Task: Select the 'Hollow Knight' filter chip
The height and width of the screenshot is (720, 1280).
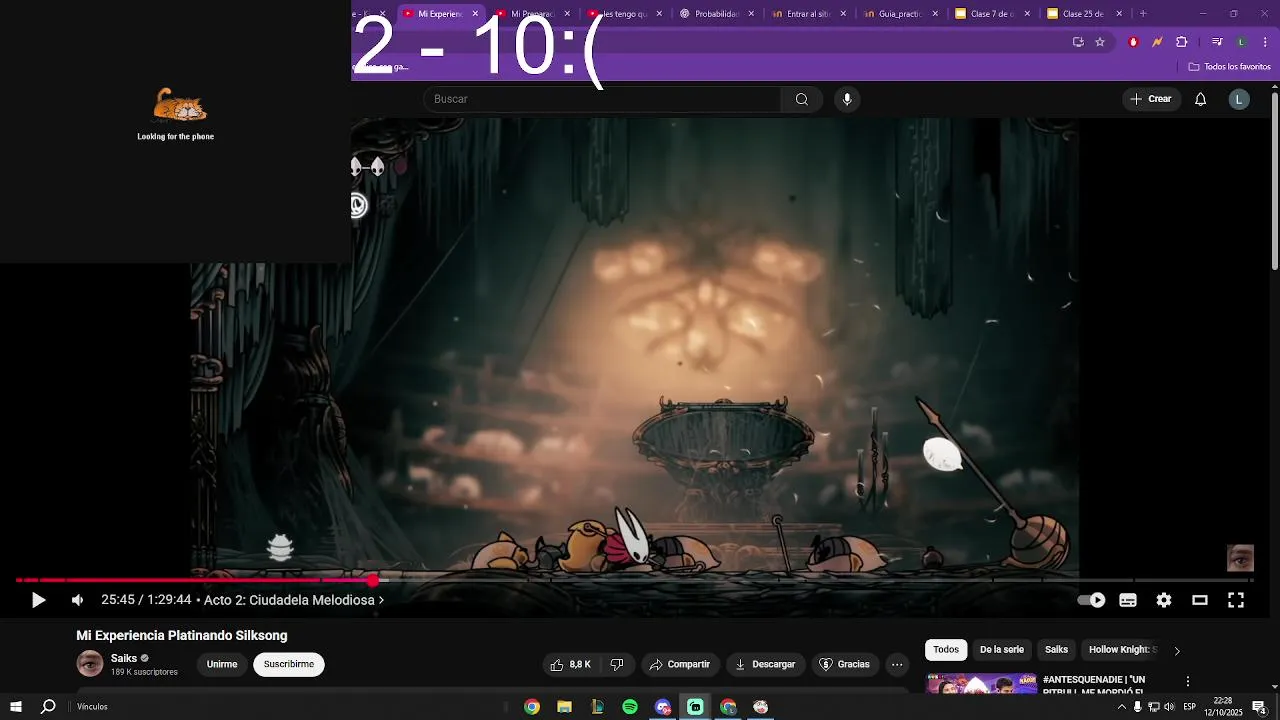Action: (x=1122, y=650)
